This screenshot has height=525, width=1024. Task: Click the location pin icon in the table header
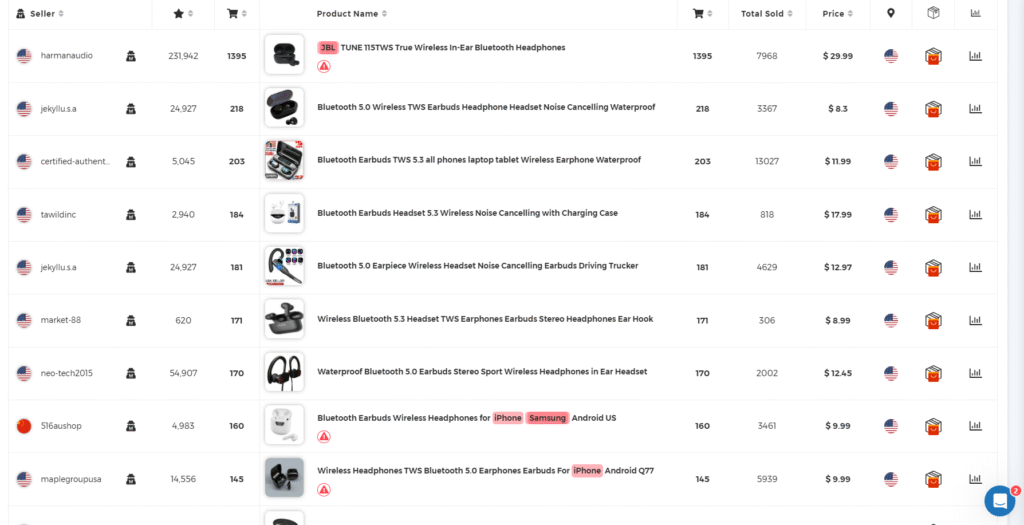(x=890, y=13)
